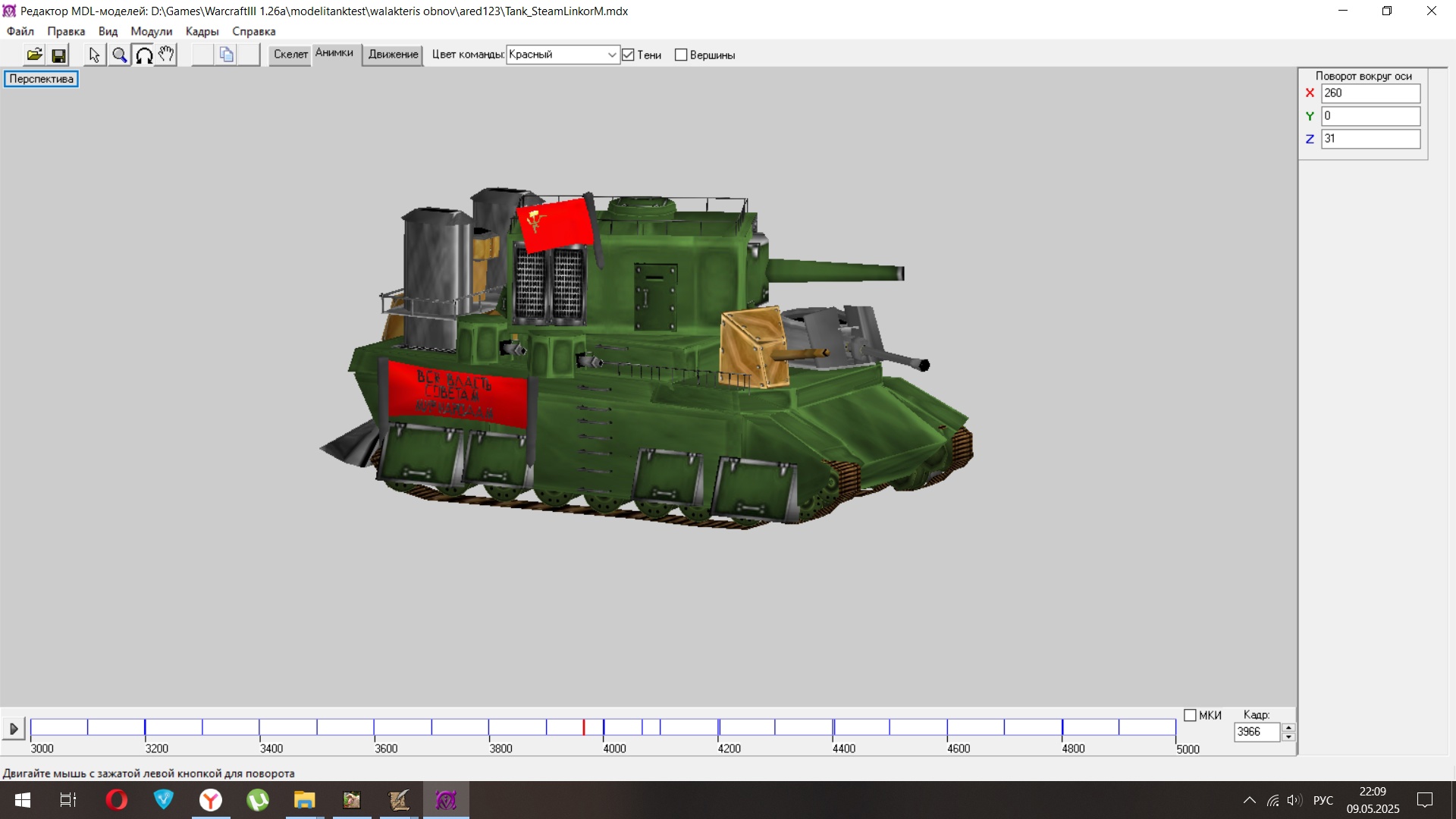Image resolution: width=1456 pixels, height=819 pixels.
Task: Open the team color Красный dropdown
Action: coord(611,55)
